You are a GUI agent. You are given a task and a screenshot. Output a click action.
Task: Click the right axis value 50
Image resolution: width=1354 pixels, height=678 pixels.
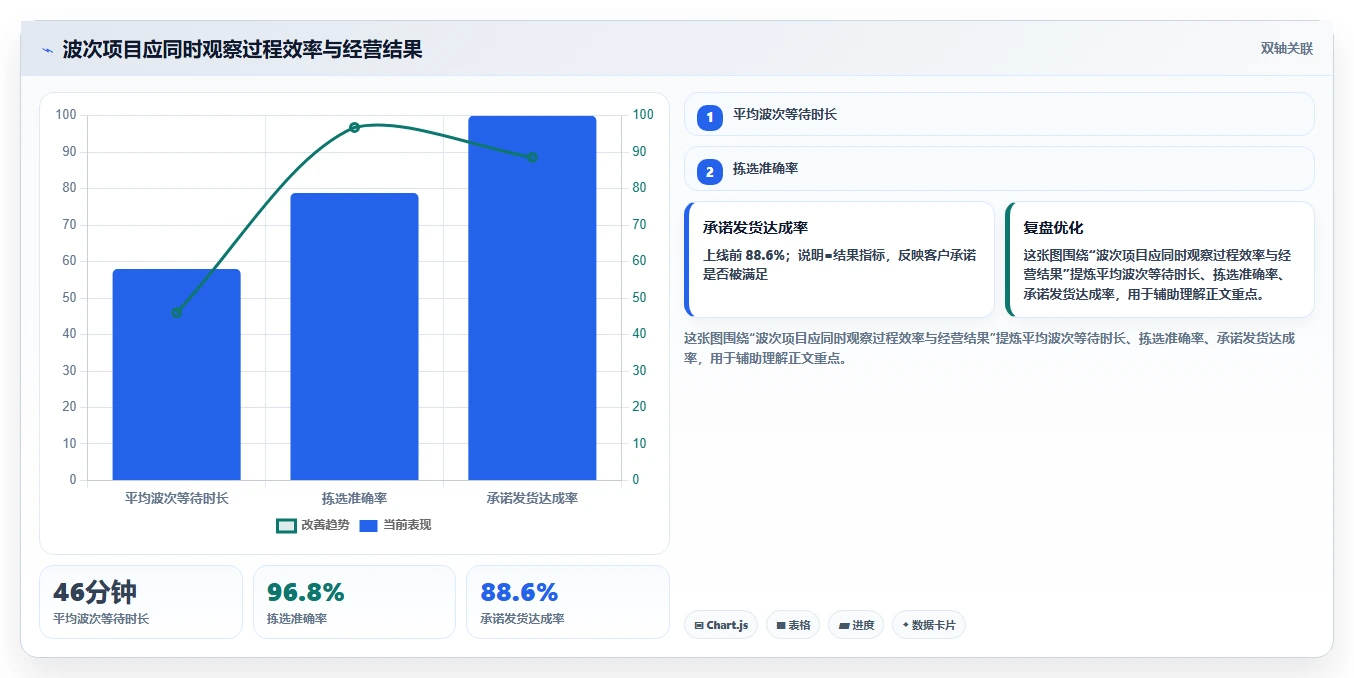[639, 298]
